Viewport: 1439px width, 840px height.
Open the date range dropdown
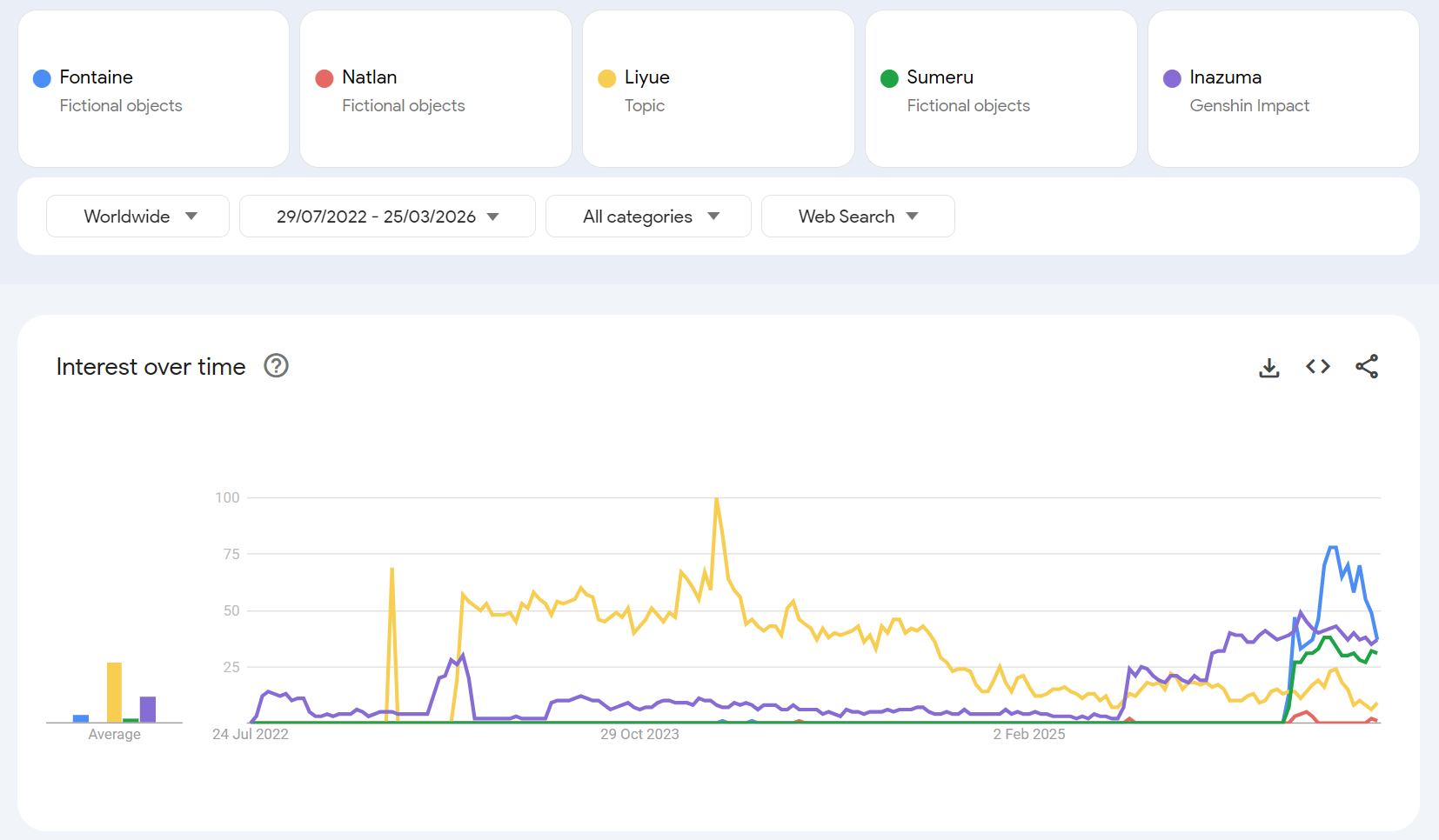(387, 217)
